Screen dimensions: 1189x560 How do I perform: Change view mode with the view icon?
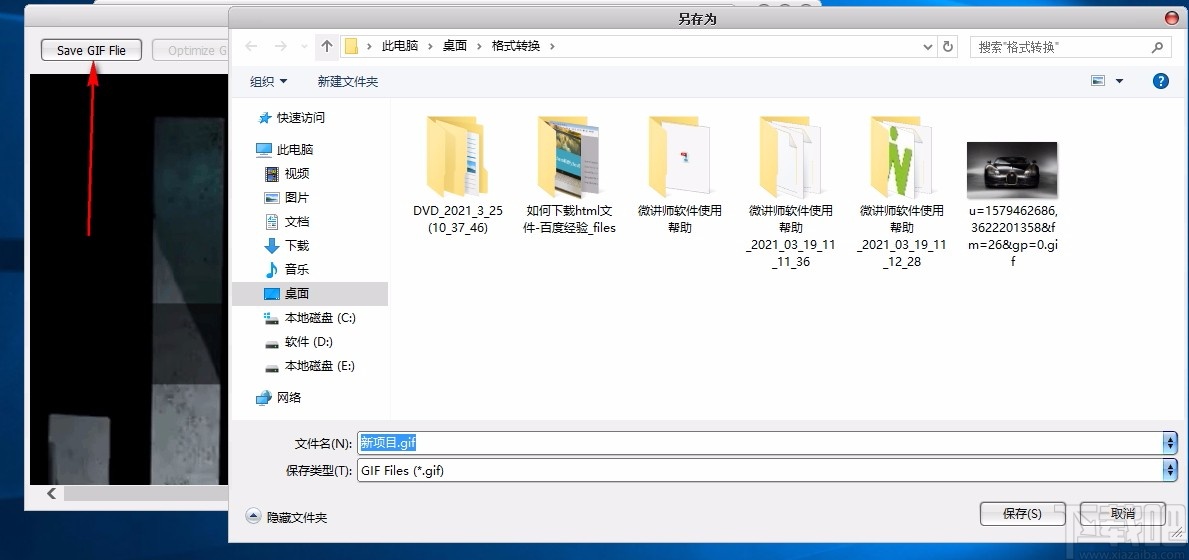[1098, 80]
